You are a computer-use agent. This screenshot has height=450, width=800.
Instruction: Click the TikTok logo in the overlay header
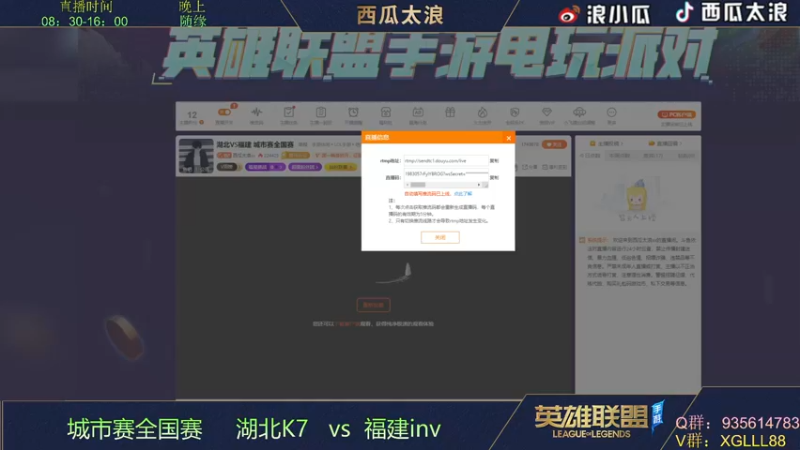685,12
